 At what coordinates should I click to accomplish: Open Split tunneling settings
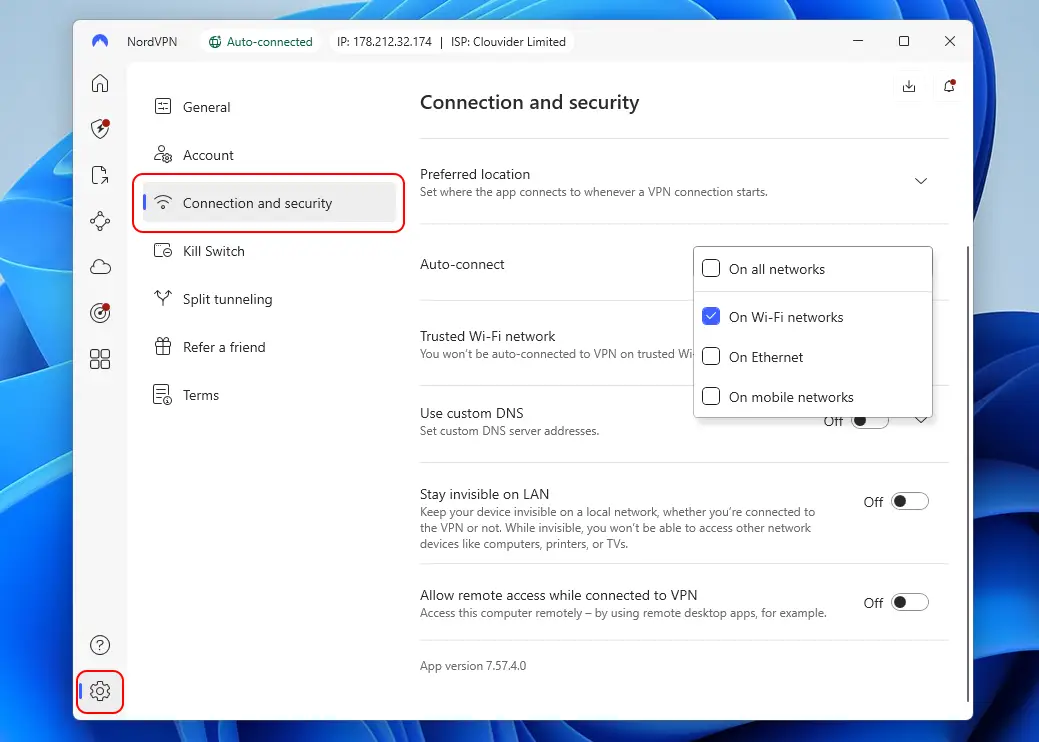click(269, 299)
